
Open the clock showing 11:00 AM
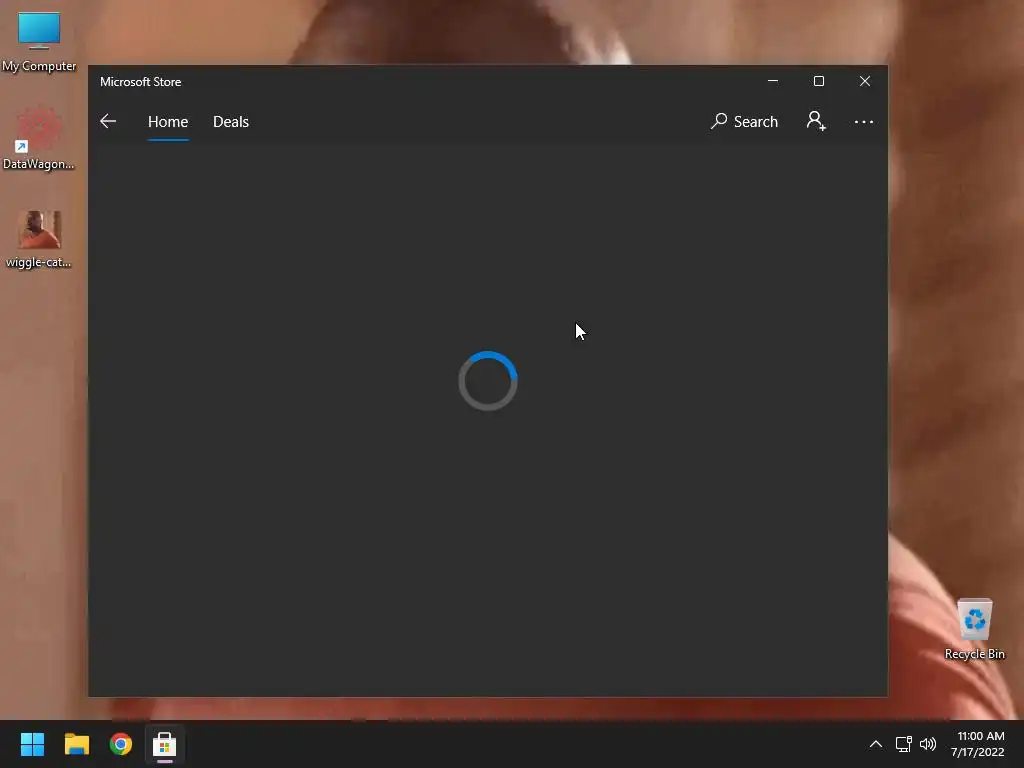(978, 744)
